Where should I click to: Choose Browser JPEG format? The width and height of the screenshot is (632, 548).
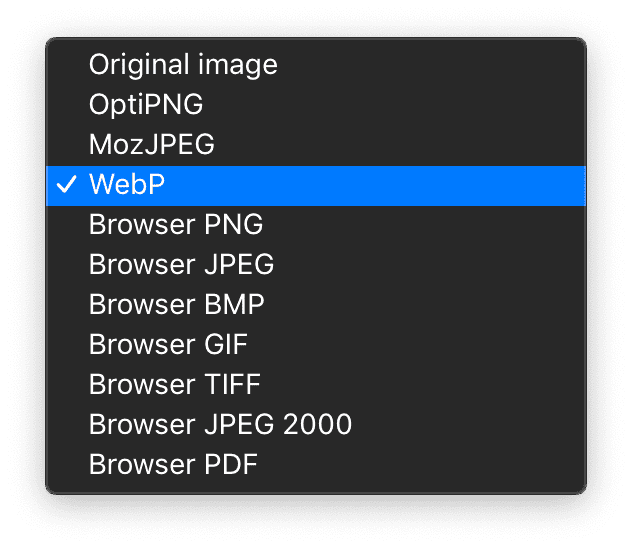click(x=181, y=265)
